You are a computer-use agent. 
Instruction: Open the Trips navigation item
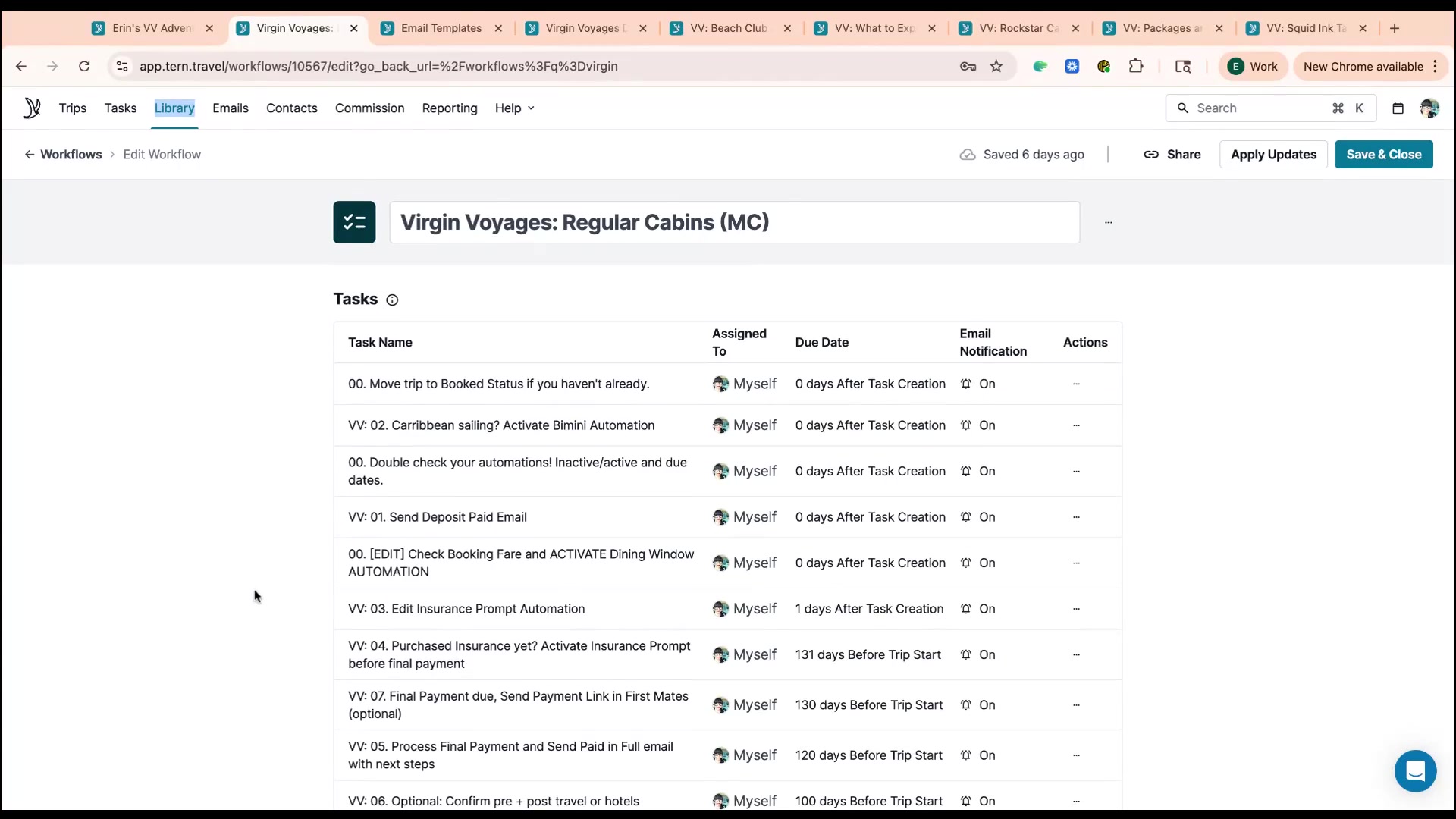[73, 108]
